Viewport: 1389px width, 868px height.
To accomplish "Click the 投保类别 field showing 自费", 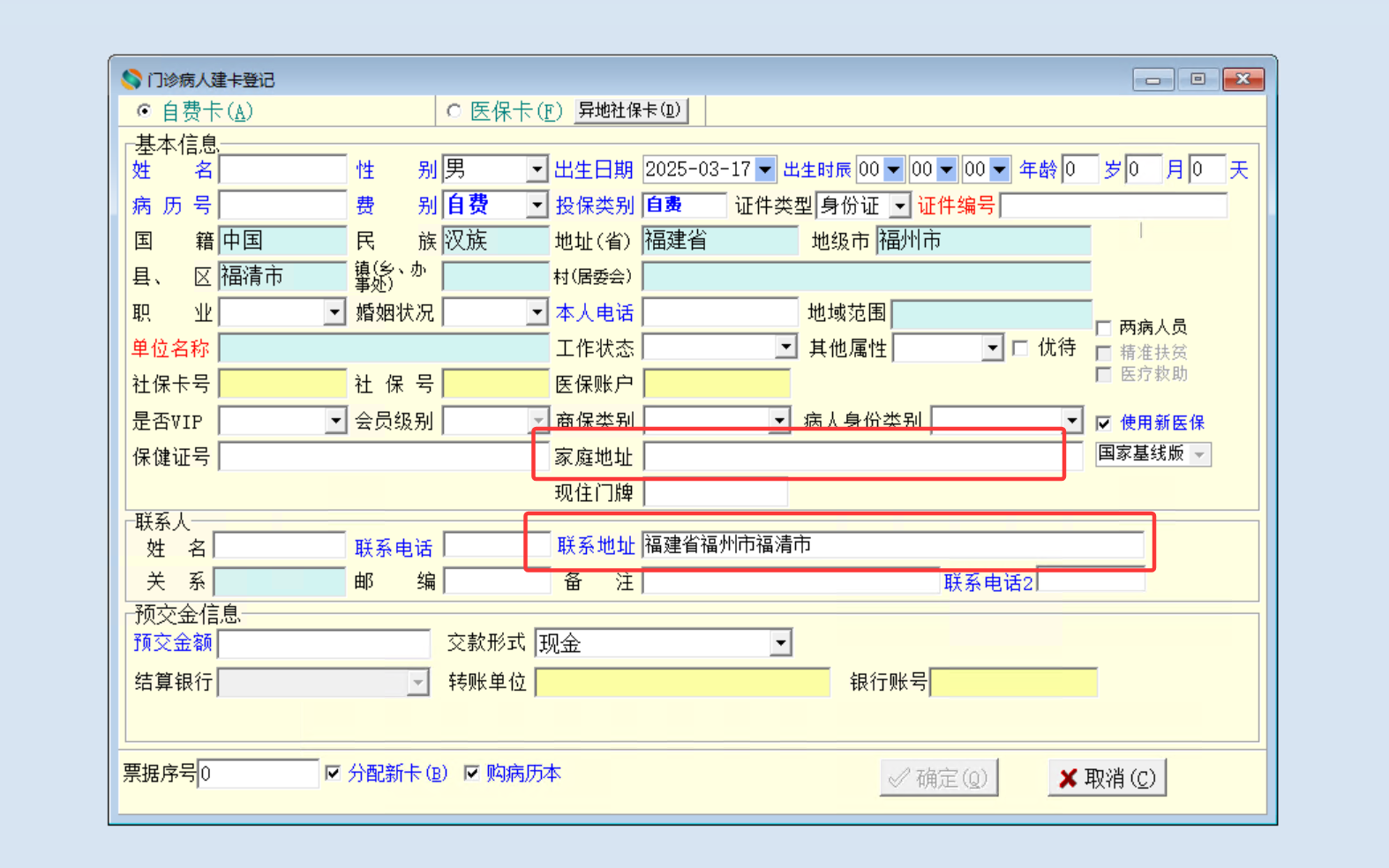I will [x=684, y=206].
